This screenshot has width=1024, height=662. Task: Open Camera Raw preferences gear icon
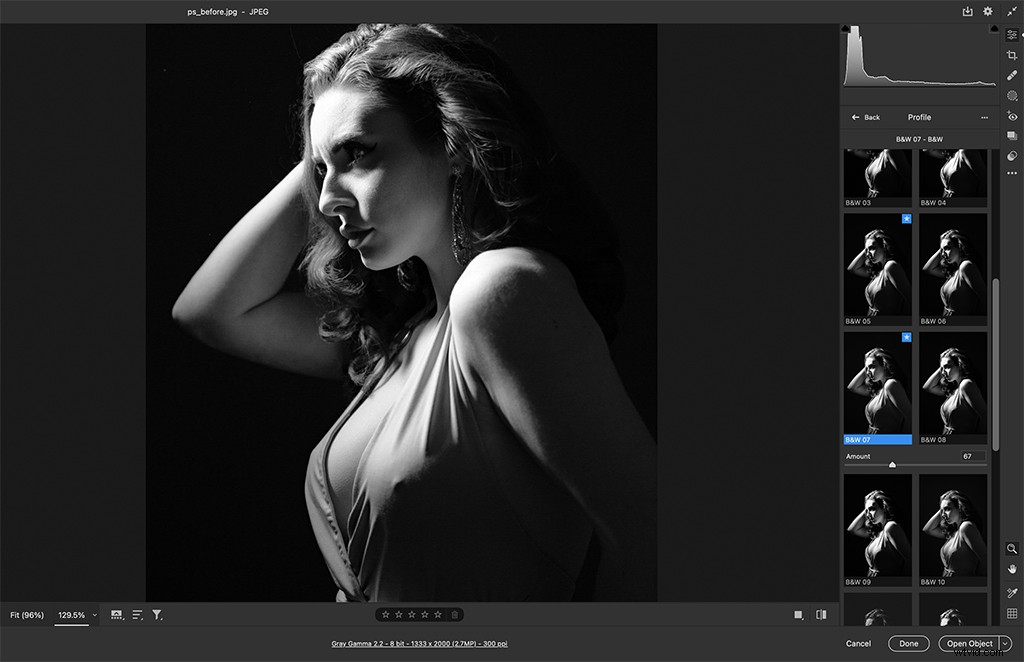pyautogui.click(x=988, y=11)
